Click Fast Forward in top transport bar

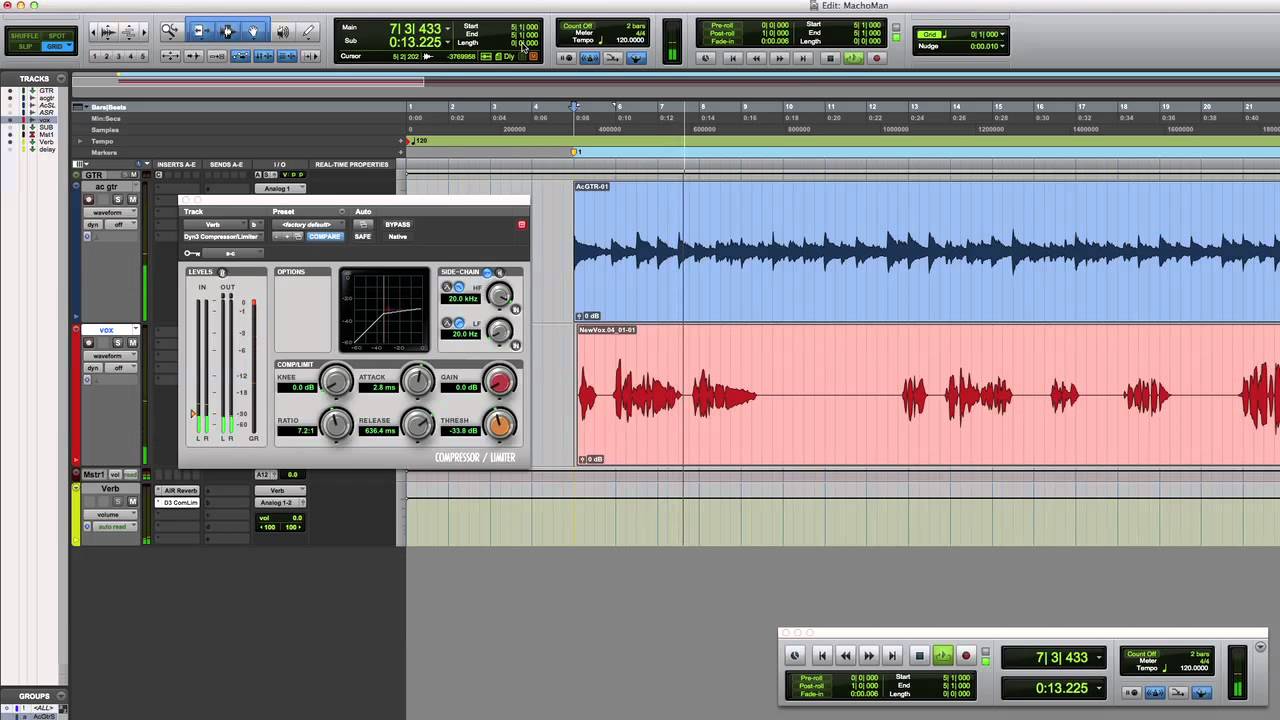click(x=780, y=58)
